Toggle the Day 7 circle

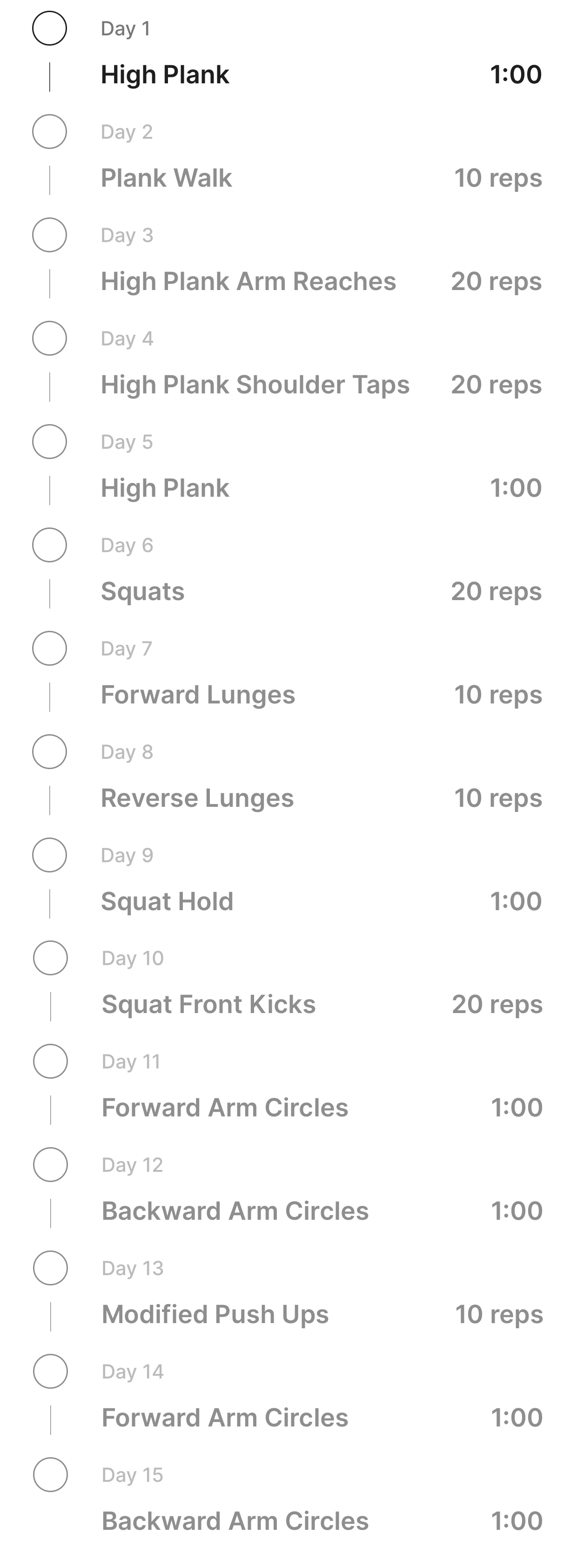[x=49, y=648]
